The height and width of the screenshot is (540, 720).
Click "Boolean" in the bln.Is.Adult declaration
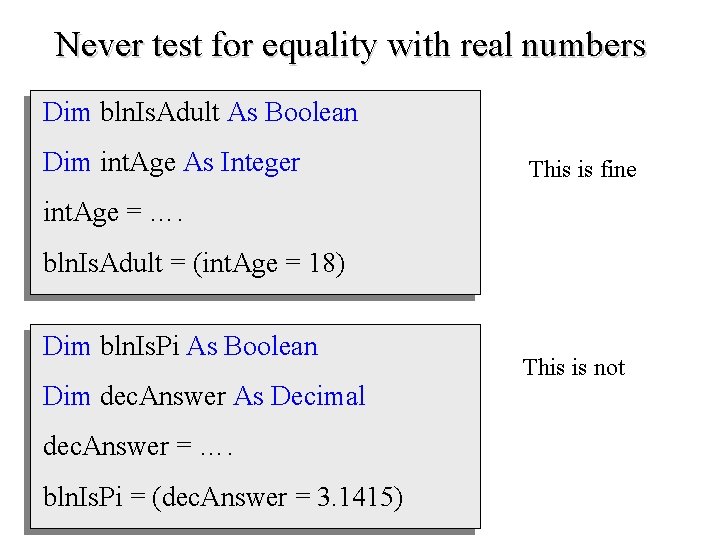pos(311,112)
